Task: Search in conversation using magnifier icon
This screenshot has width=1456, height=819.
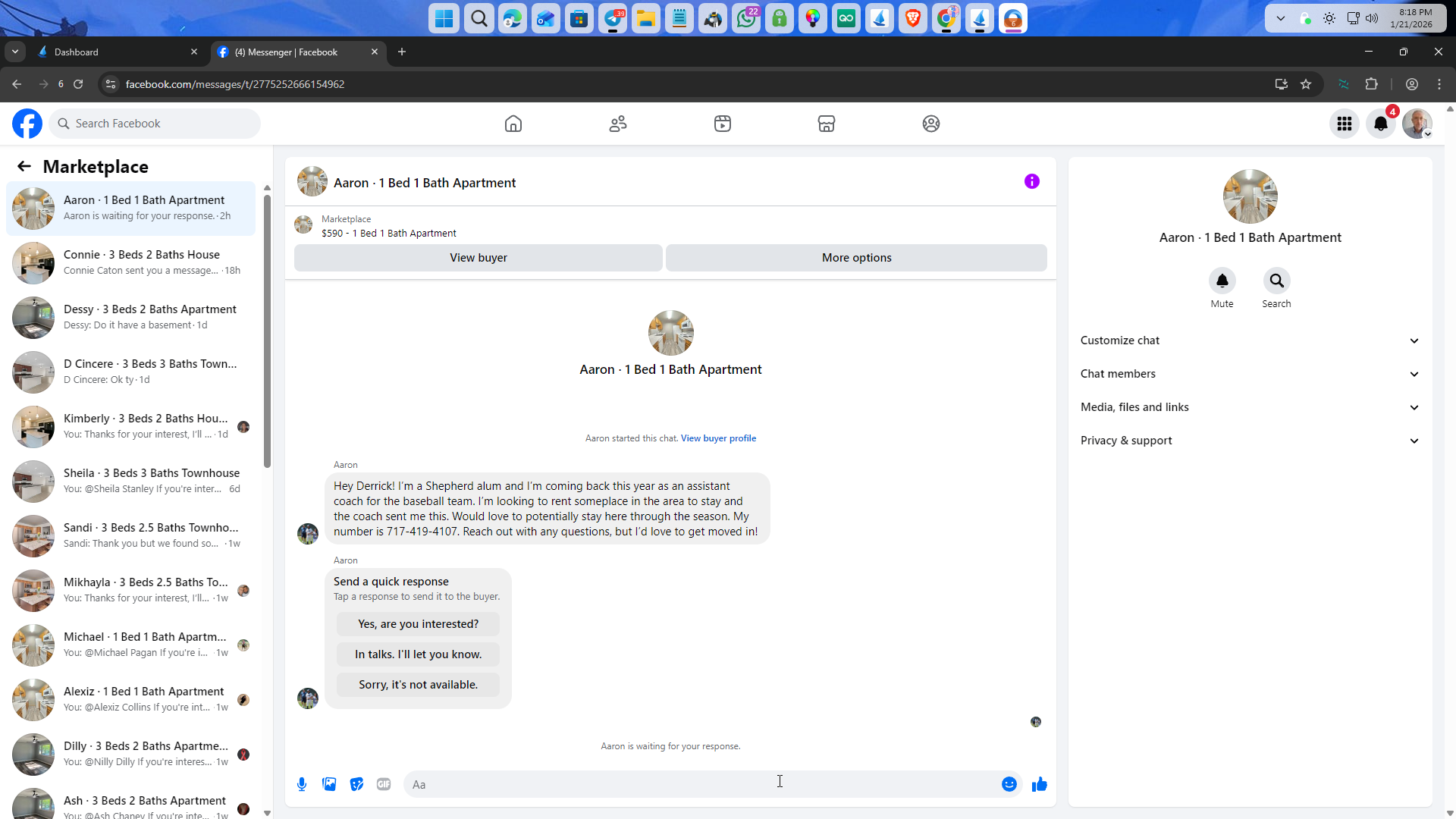Action: pyautogui.click(x=1276, y=281)
